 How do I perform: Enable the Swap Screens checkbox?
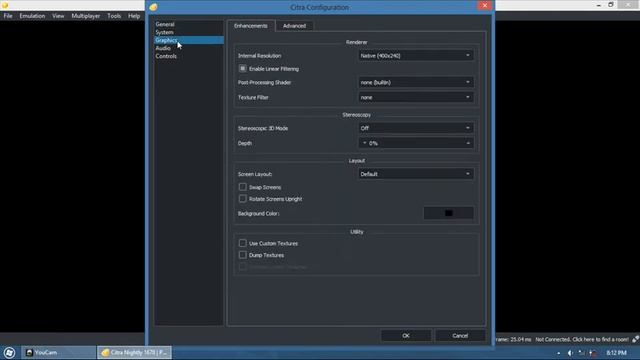242,187
